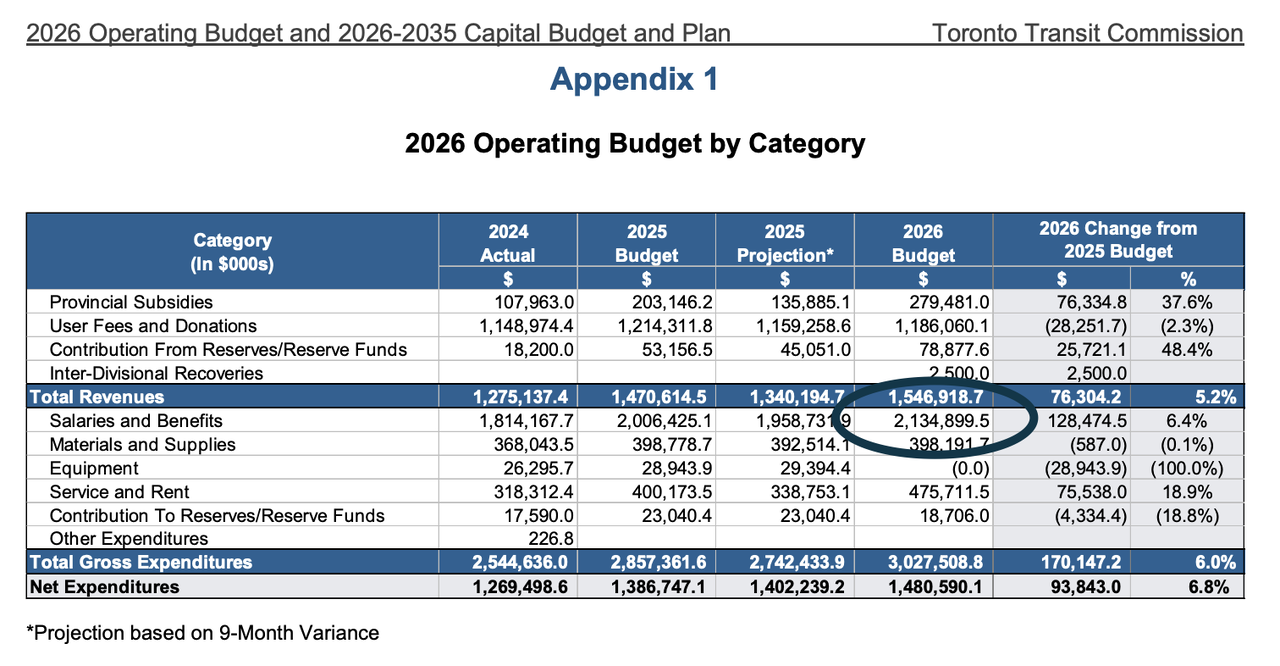Click the "2026 Change from 2025 Budget" header
The image size is (1280, 666).
coord(1117,240)
